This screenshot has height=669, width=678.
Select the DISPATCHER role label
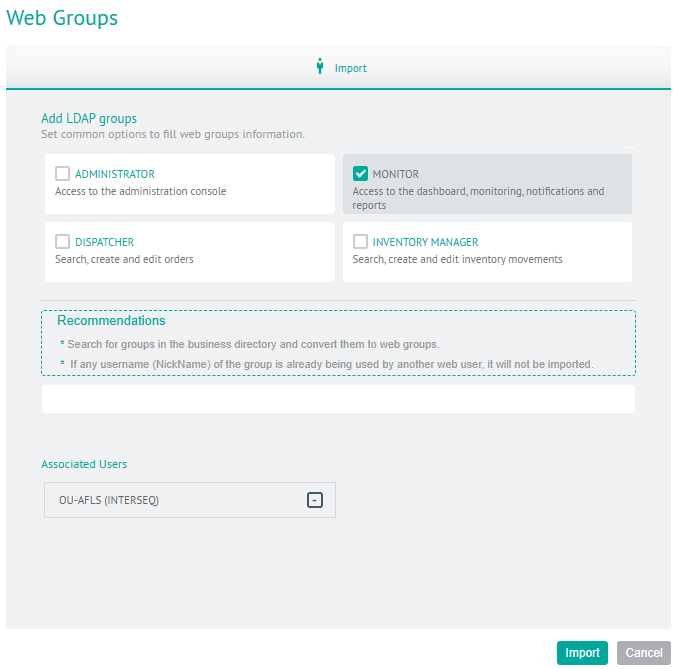(105, 242)
